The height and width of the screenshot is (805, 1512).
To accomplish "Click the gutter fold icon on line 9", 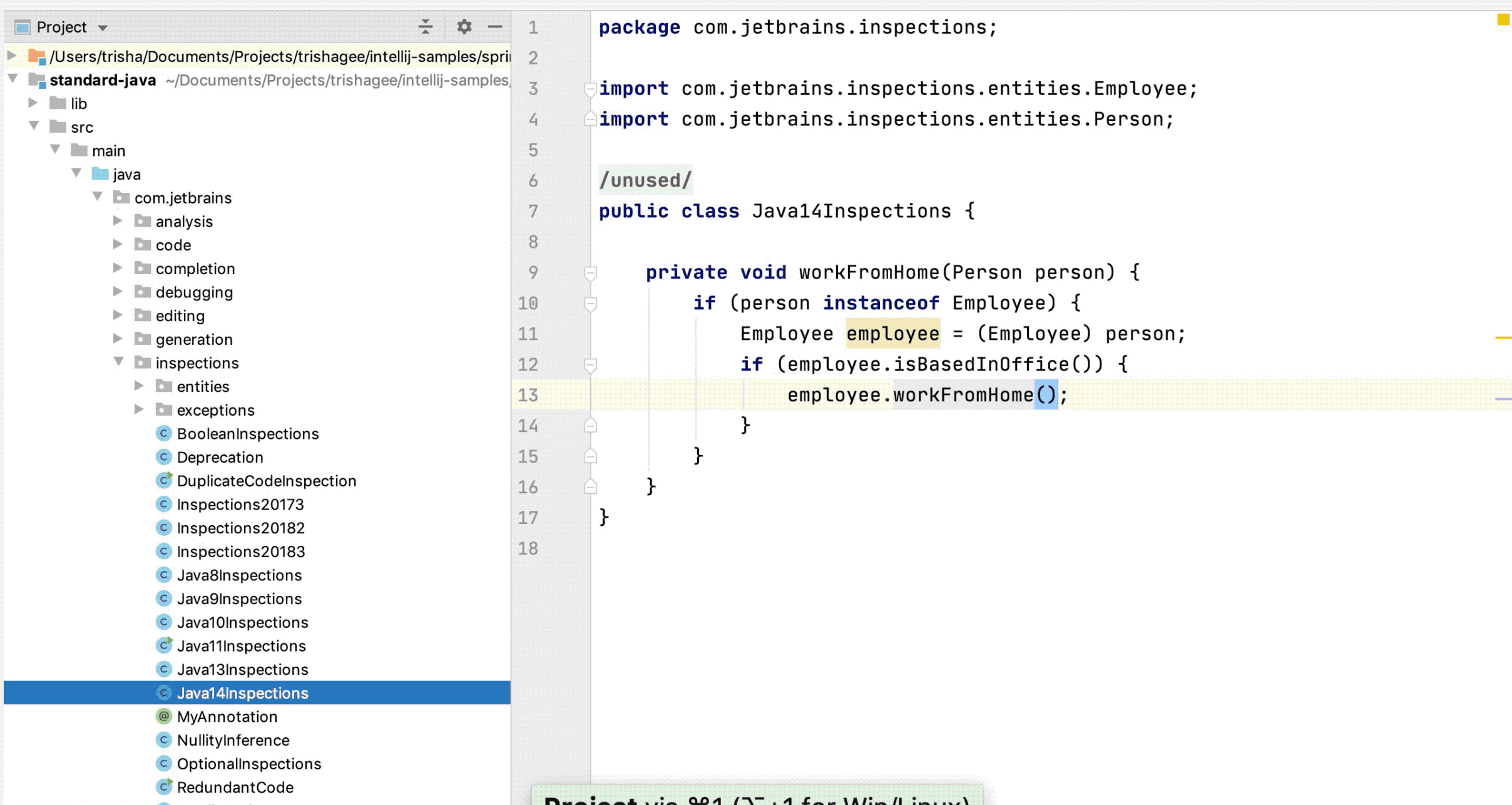I will pyautogui.click(x=590, y=273).
